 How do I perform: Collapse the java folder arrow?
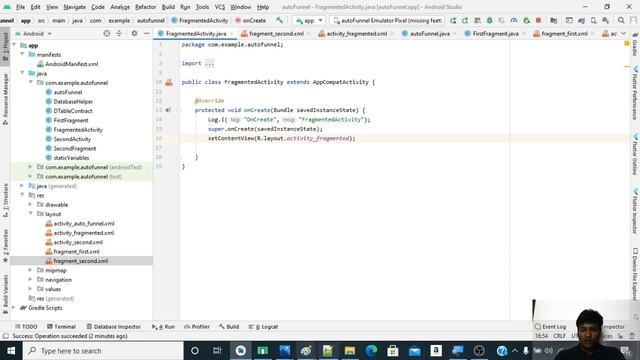point(22,73)
